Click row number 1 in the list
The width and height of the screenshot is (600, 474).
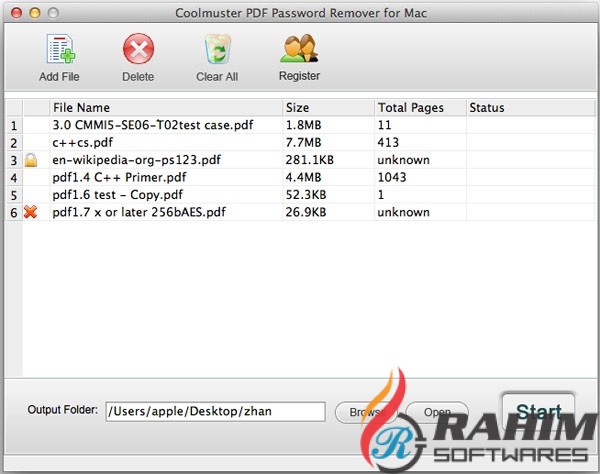14,125
